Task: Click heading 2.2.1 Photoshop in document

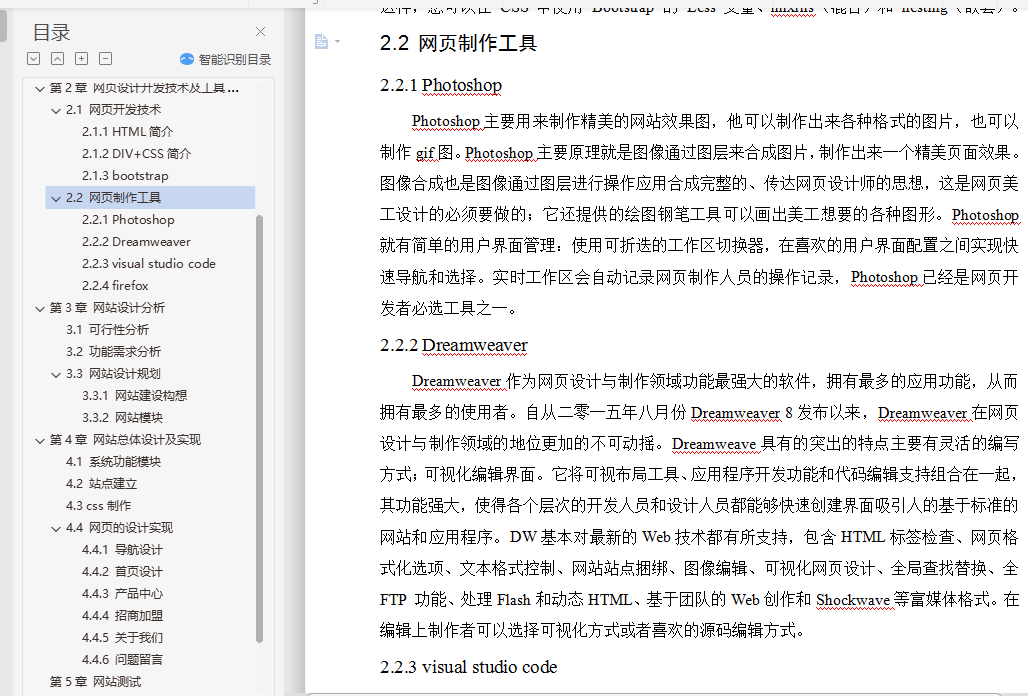Action: coord(441,85)
